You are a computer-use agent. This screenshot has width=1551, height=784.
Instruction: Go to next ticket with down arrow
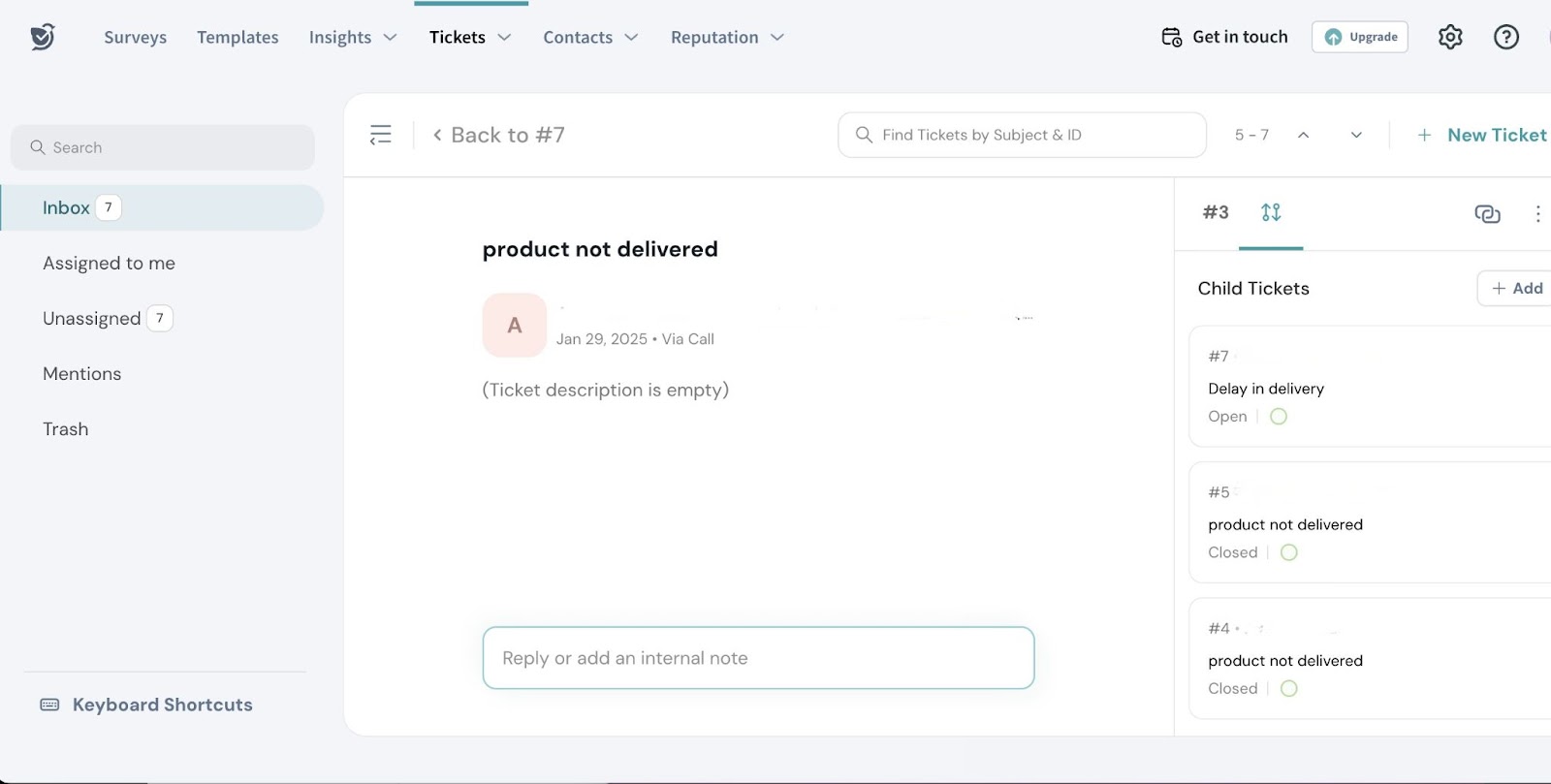pos(1356,135)
